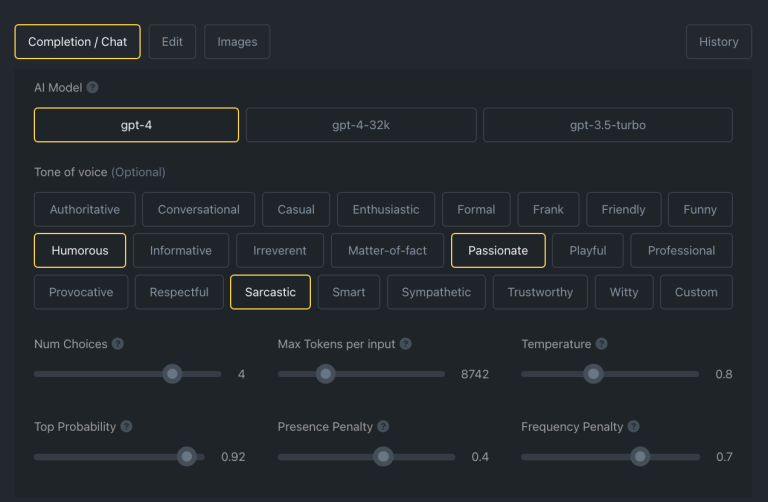This screenshot has width=768, height=502.
Task: Click the Top Probability help icon
Action: click(126, 427)
